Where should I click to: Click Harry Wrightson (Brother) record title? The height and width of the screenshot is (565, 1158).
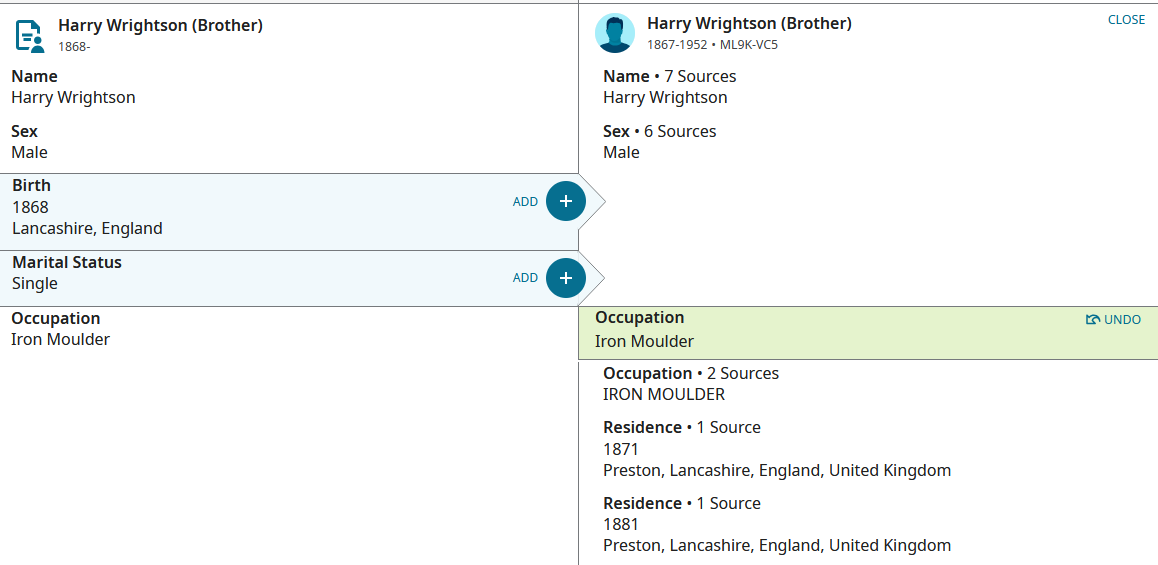(160, 25)
